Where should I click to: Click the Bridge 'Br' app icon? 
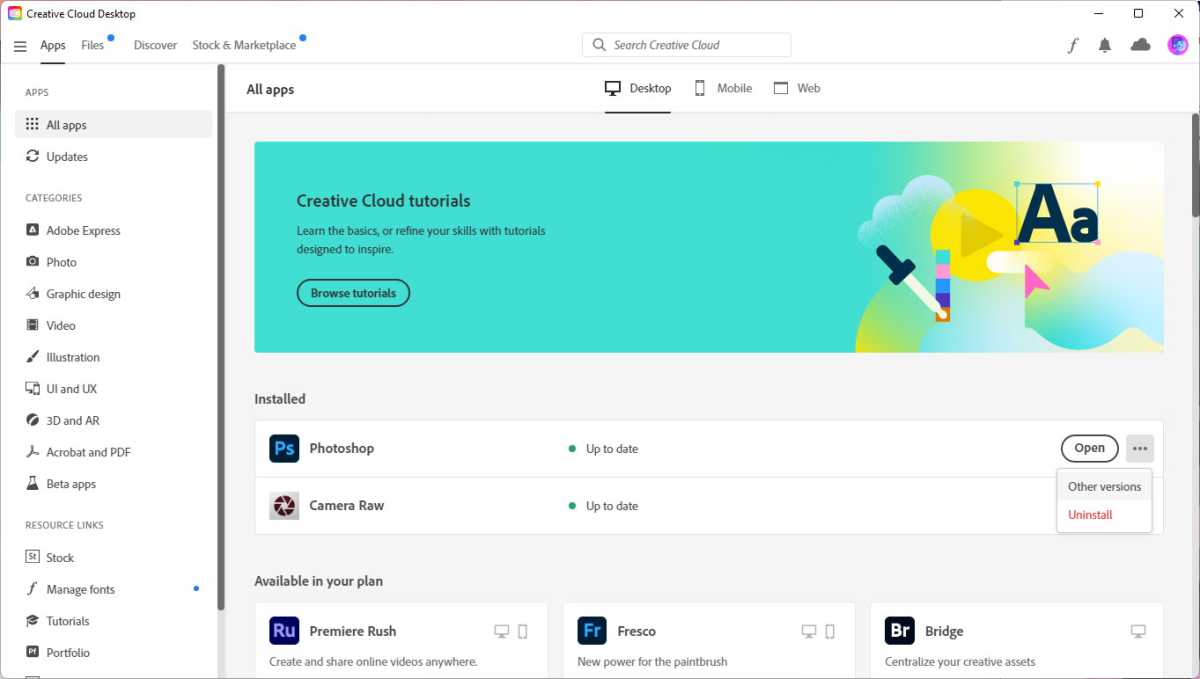click(x=900, y=631)
